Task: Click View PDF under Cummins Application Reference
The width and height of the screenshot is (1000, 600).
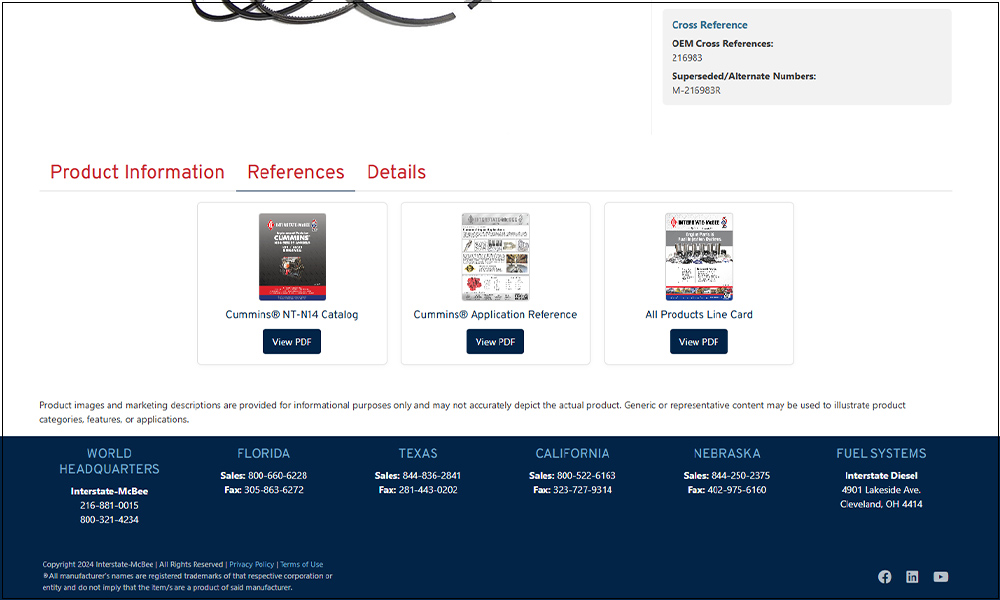Action: 495,342
